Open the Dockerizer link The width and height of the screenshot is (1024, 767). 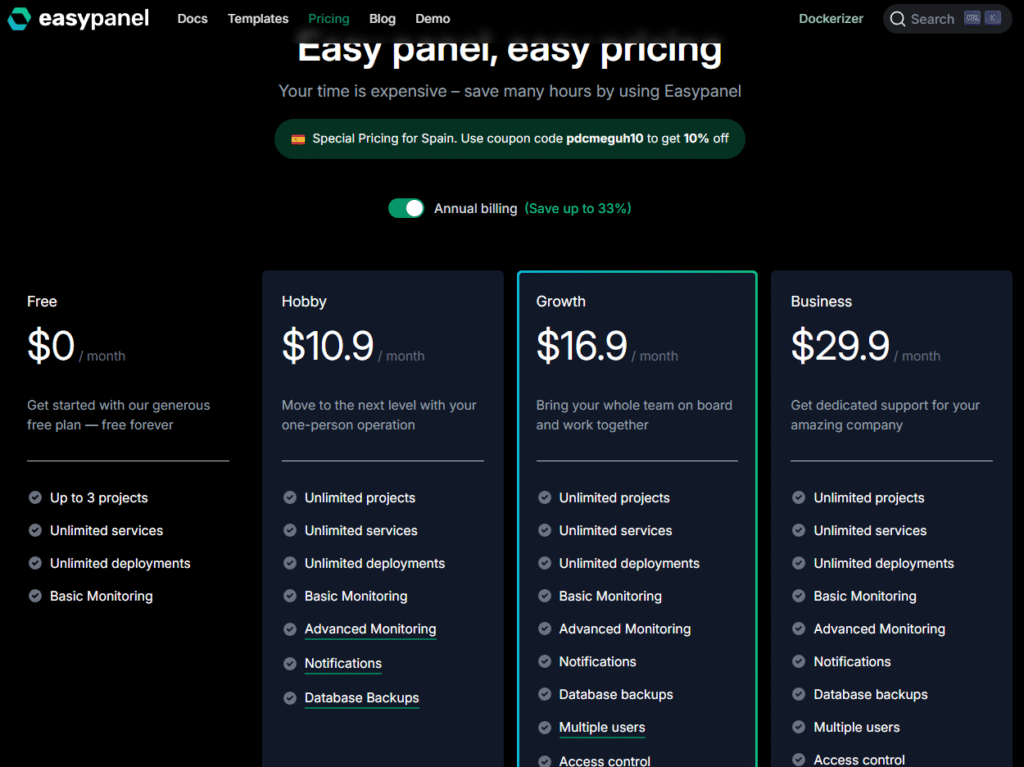[831, 19]
